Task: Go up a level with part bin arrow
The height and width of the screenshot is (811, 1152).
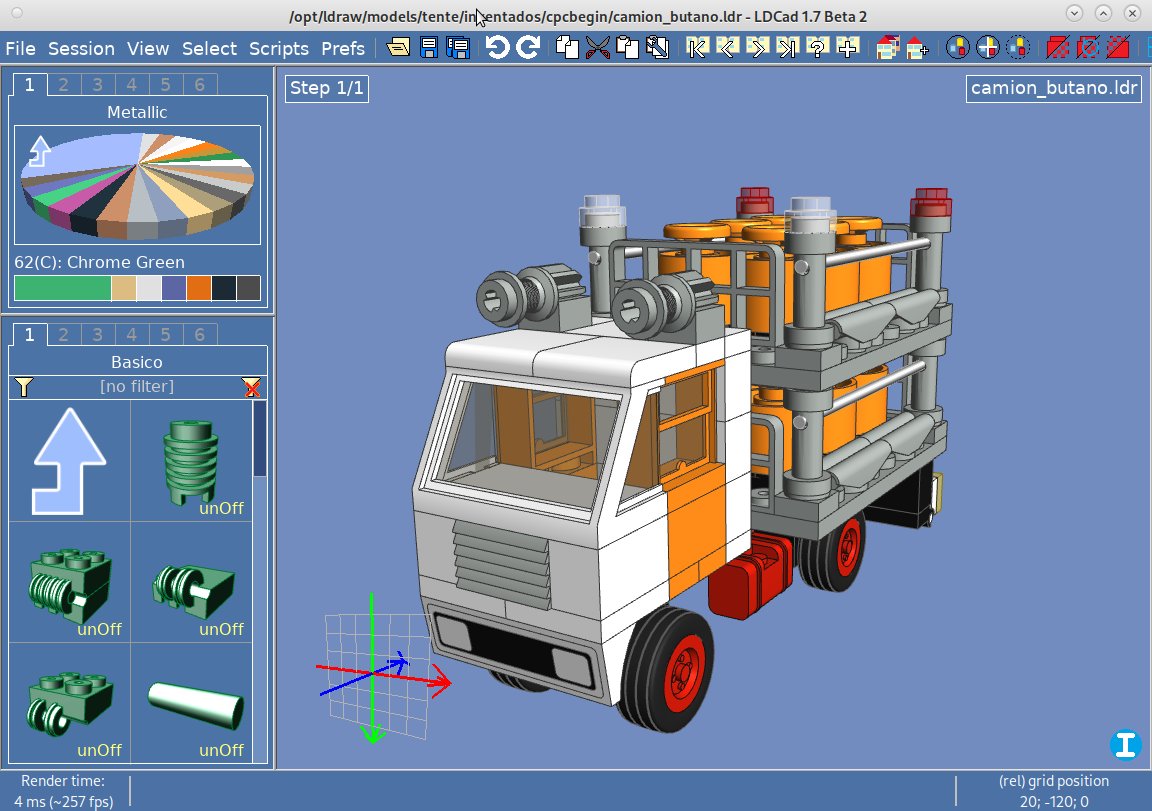Action: point(70,461)
